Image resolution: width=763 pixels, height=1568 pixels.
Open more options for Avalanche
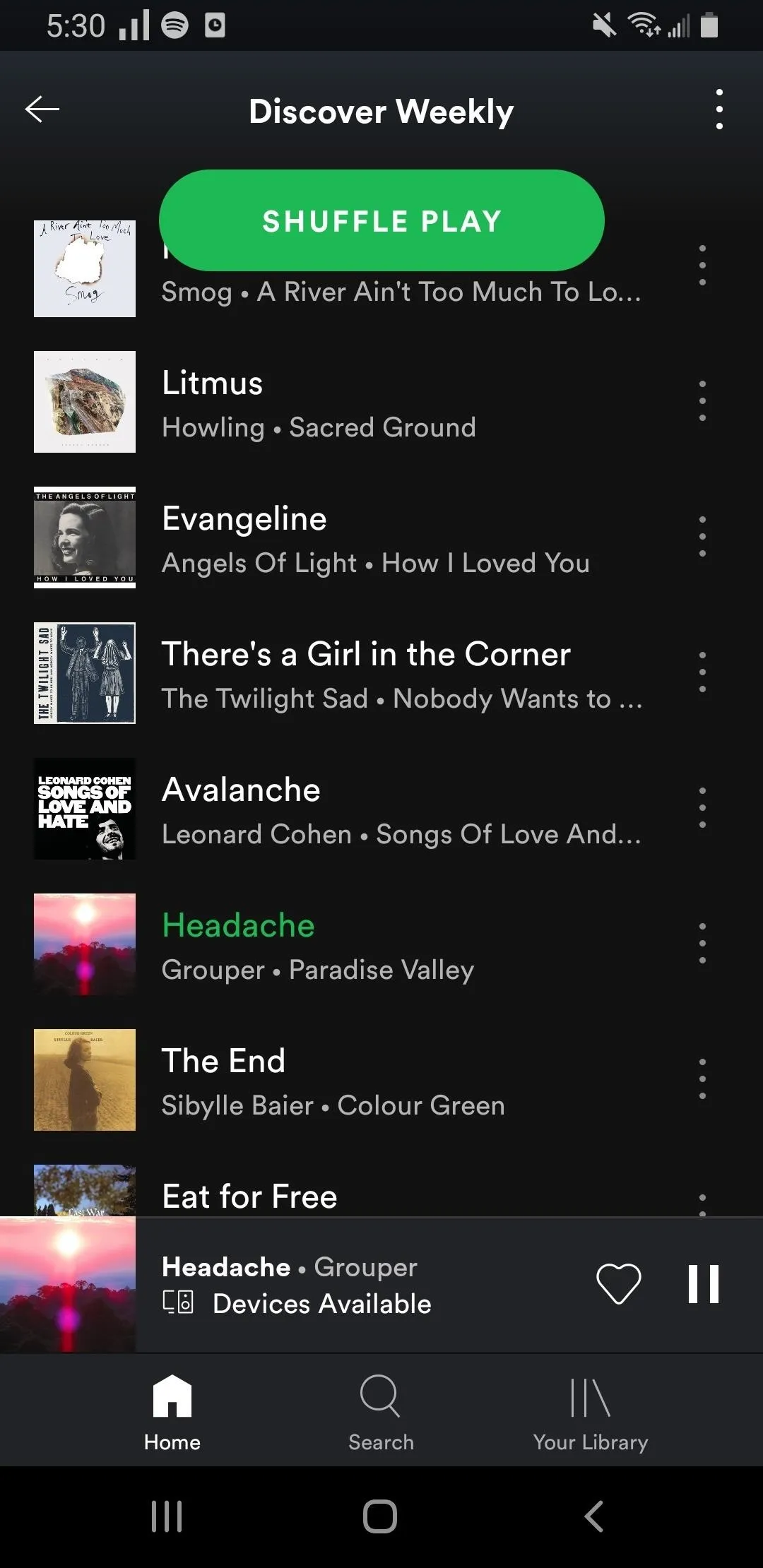click(x=702, y=808)
